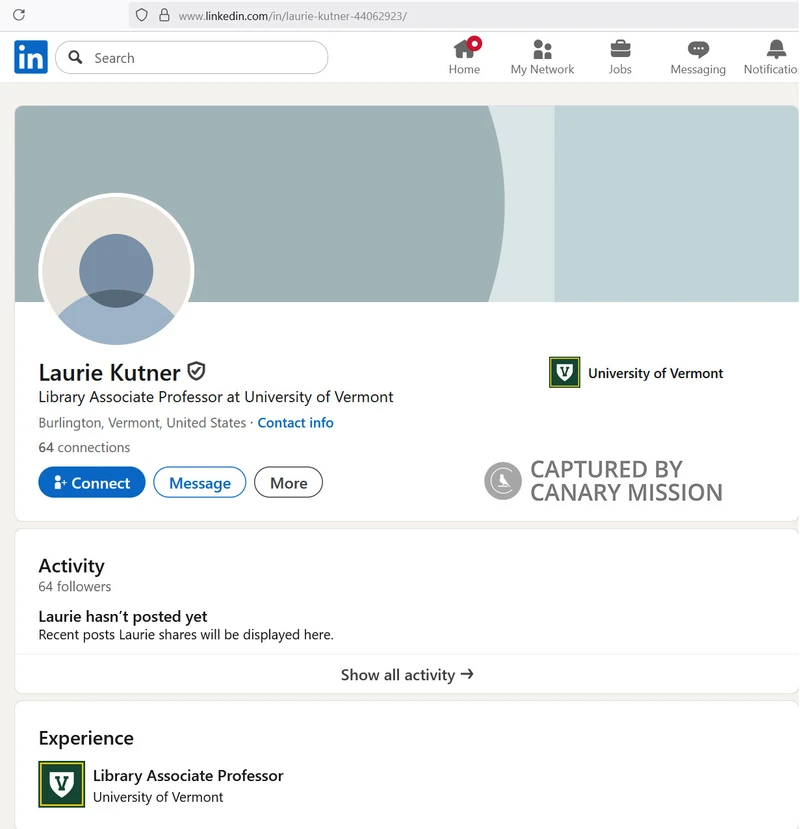Screen dimensions: 800x829
Task: Click the shield icon in address bar
Action: click(x=141, y=15)
